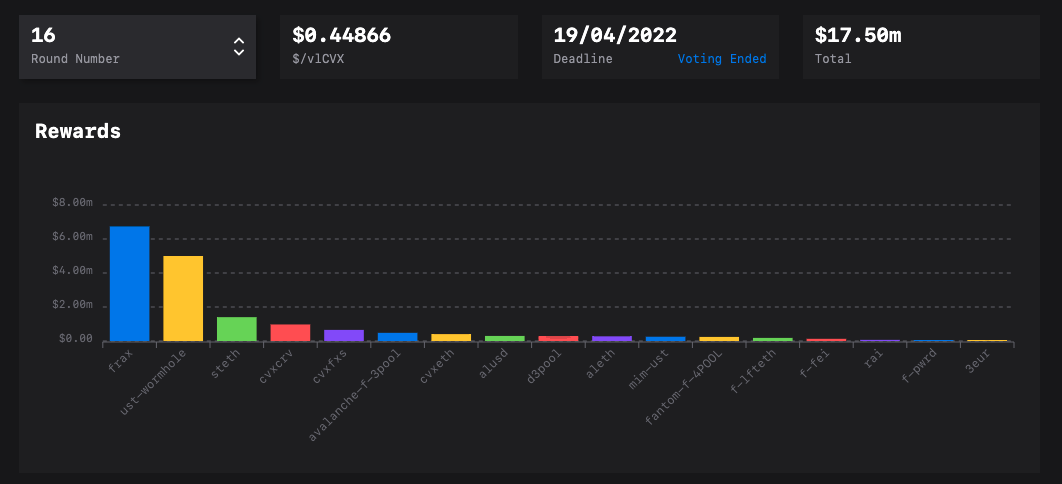Select the yellow cvxeth bar
Image resolution: width=1062 pixels, height=484 pixels.
point(451,337)
